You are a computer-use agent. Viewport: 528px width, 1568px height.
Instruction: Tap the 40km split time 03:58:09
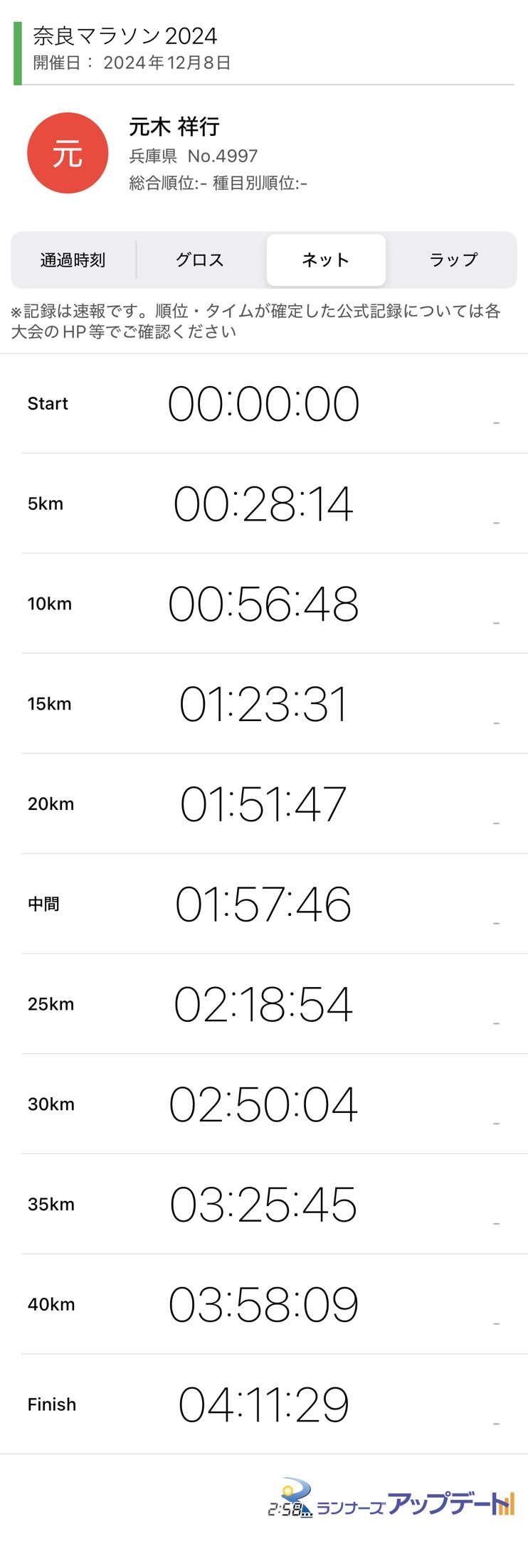pyautogui.click(x=263, y=1305)
